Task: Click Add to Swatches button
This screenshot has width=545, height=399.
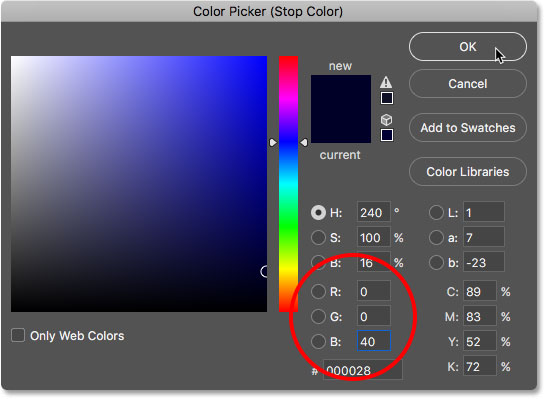Action: pos(468,128)
